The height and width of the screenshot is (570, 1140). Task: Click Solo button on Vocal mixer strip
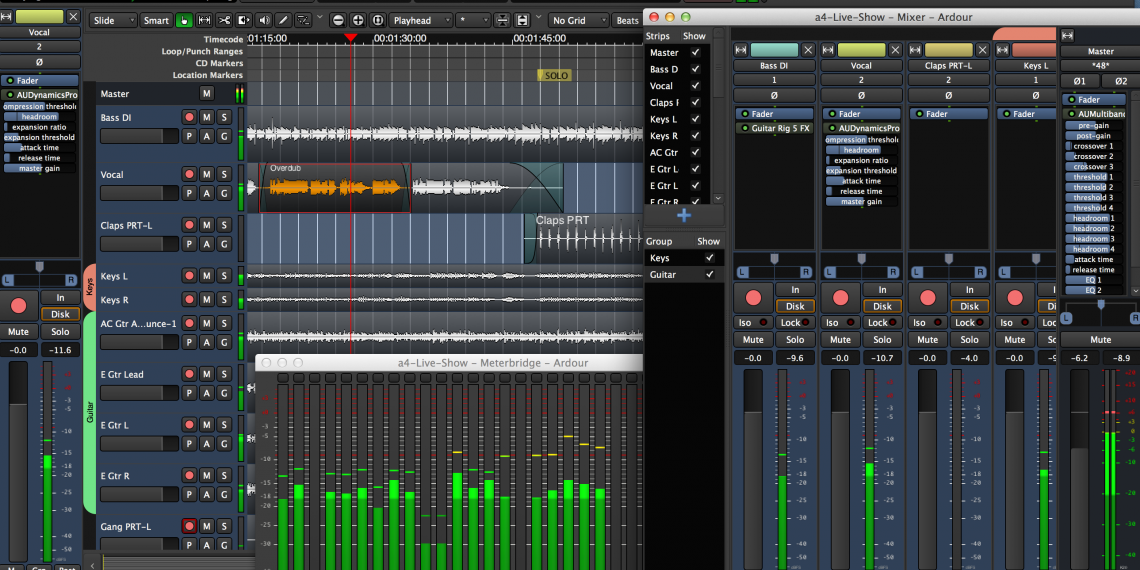[882, 340]
